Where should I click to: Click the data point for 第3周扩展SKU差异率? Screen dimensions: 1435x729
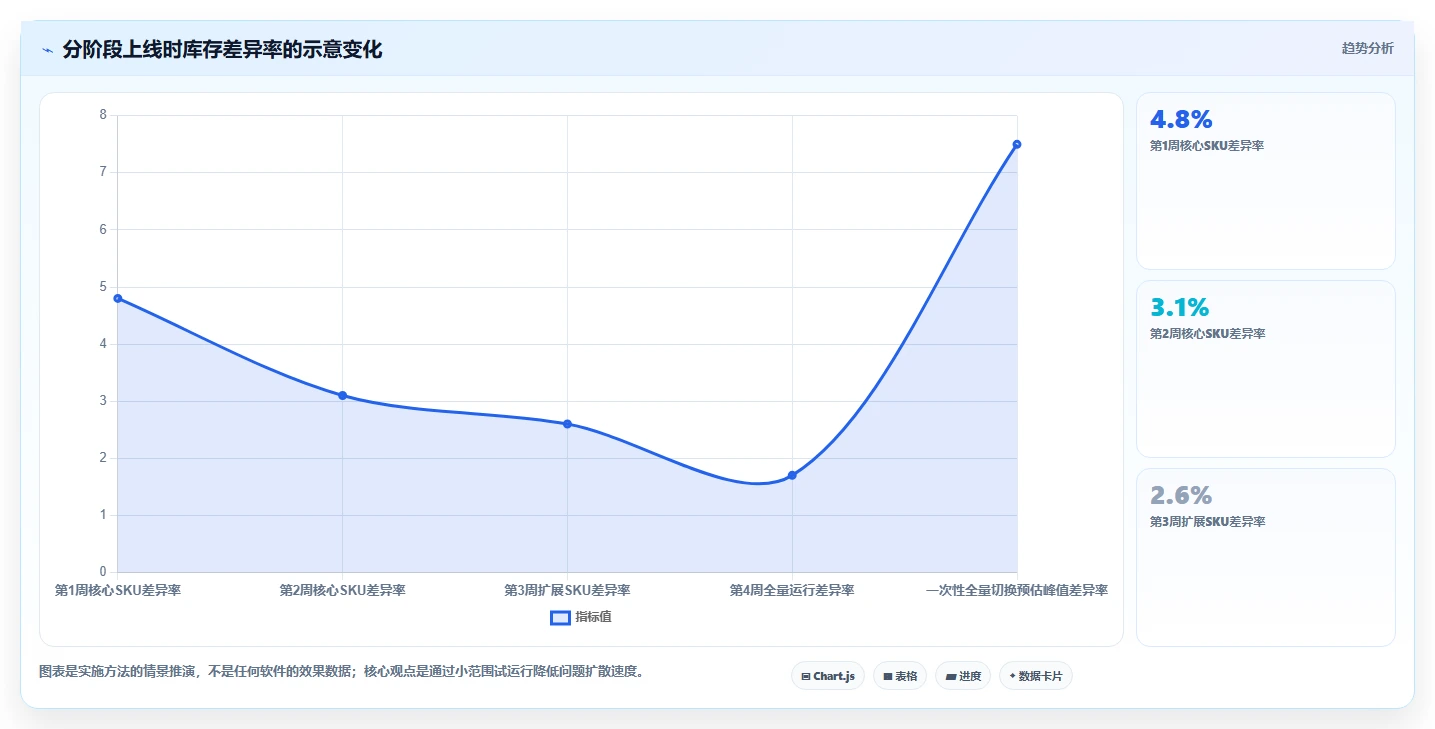(567, 424)
